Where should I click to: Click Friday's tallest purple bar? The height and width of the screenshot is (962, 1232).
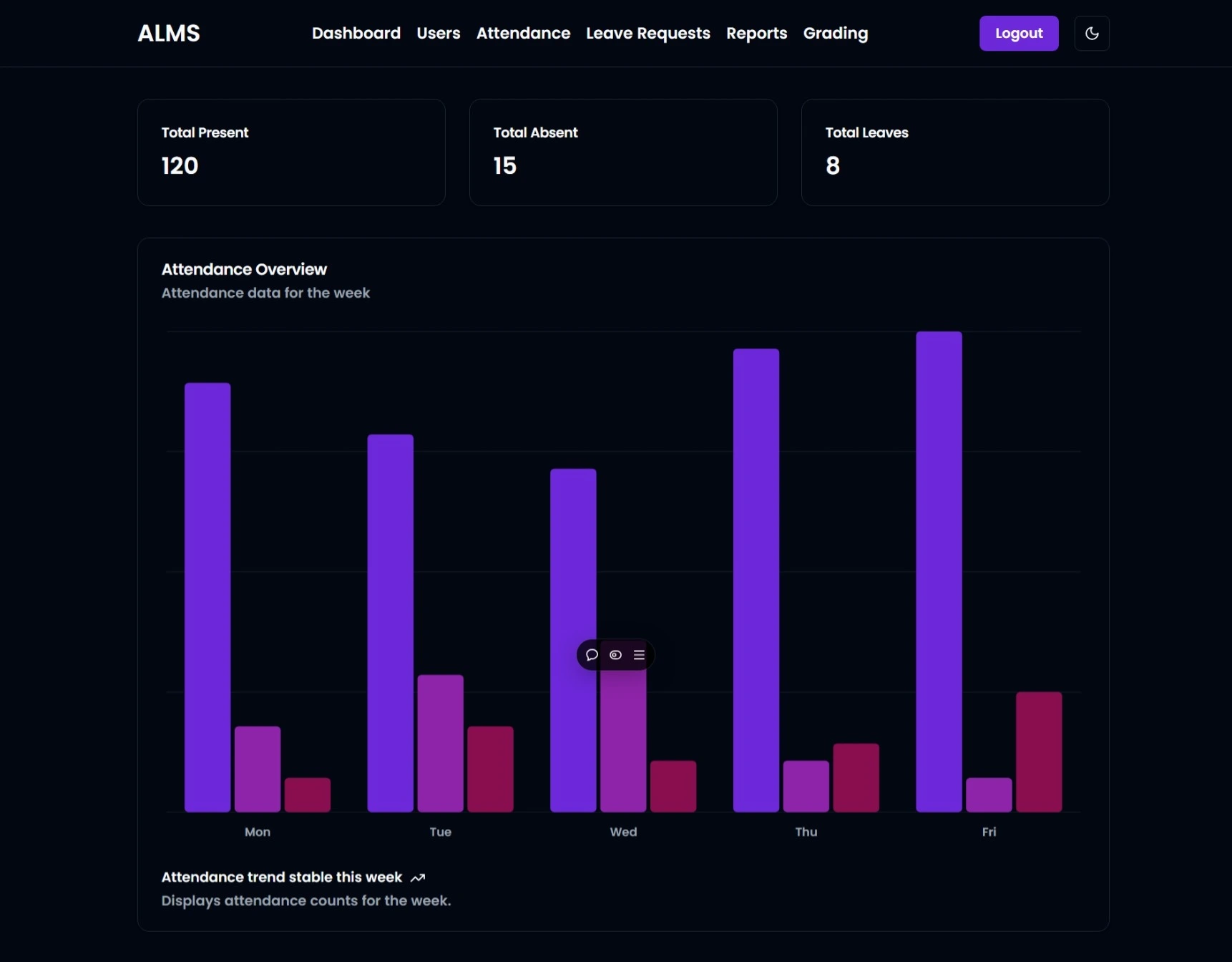(x=939, y=571)
